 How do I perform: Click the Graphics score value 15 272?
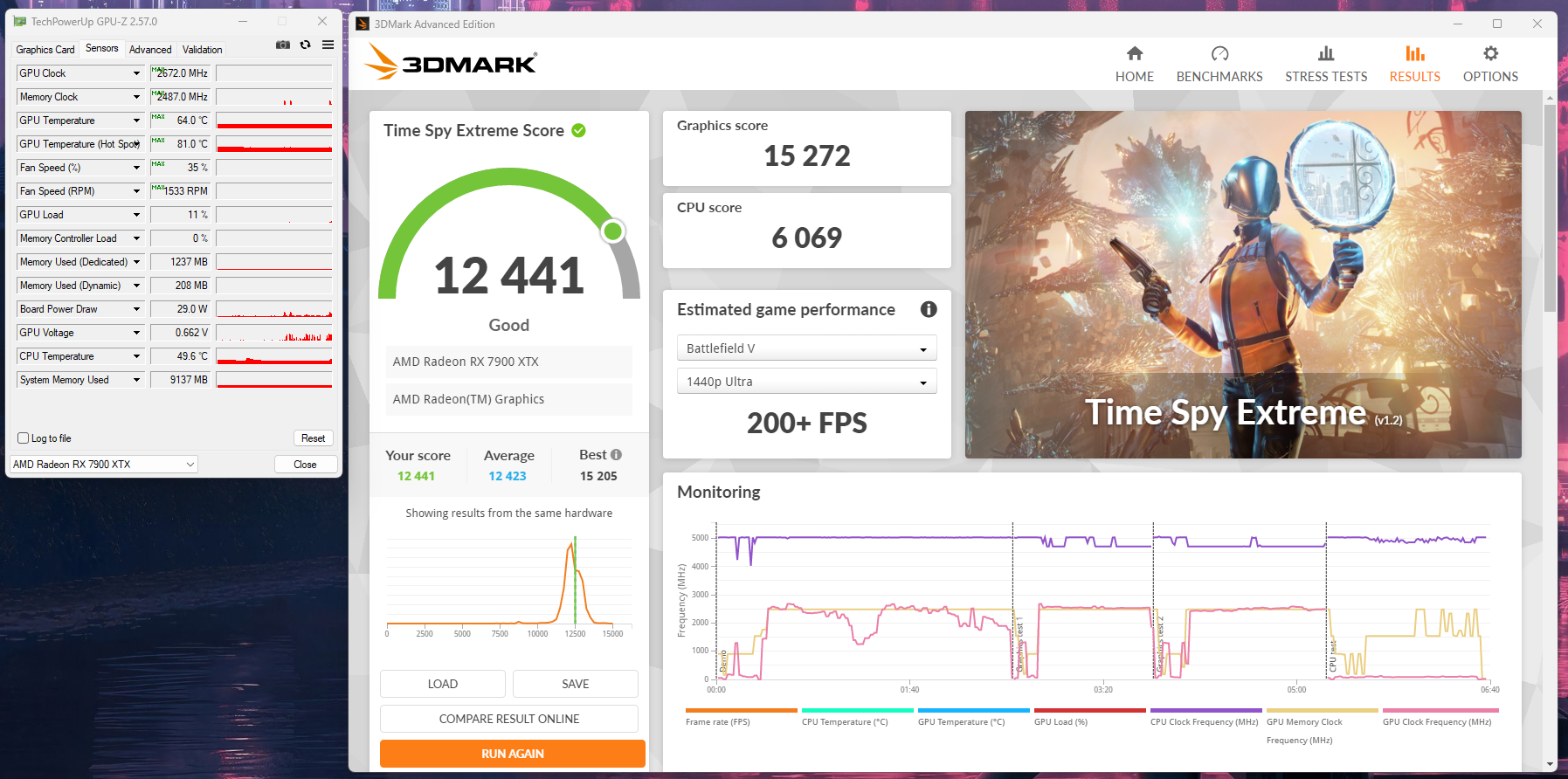tap(806, 155)
